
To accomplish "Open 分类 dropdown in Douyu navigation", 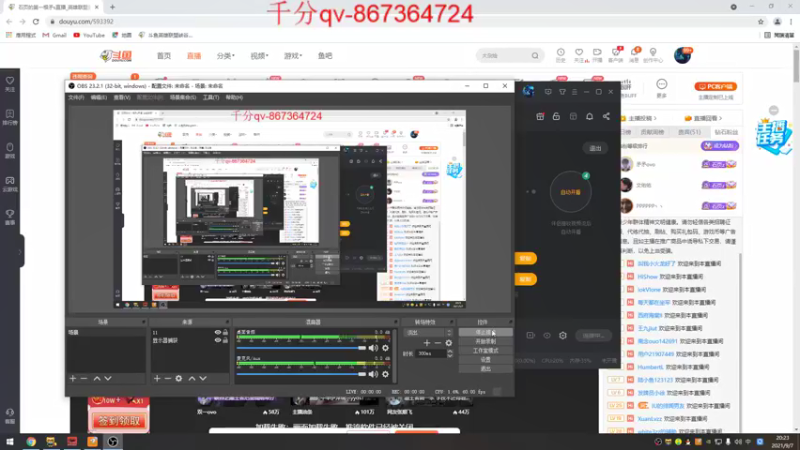I will coord(226,56).
